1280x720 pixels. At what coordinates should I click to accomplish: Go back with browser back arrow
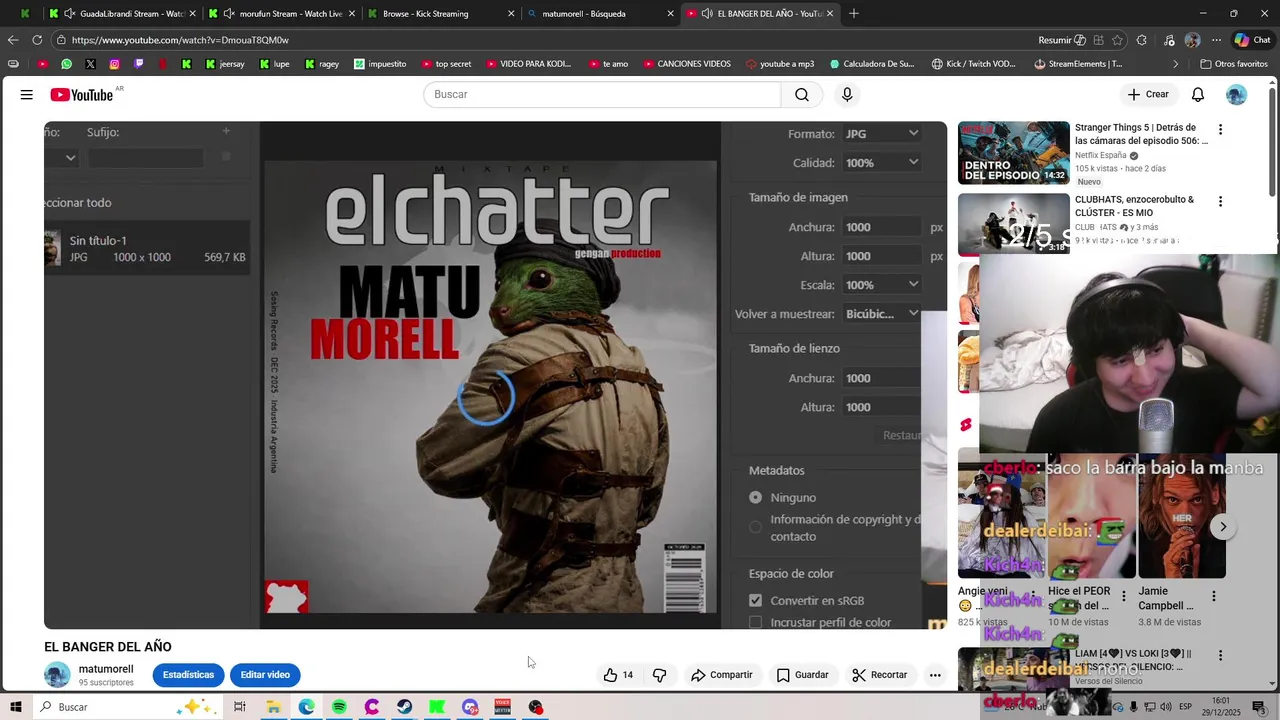pos(12,40)
